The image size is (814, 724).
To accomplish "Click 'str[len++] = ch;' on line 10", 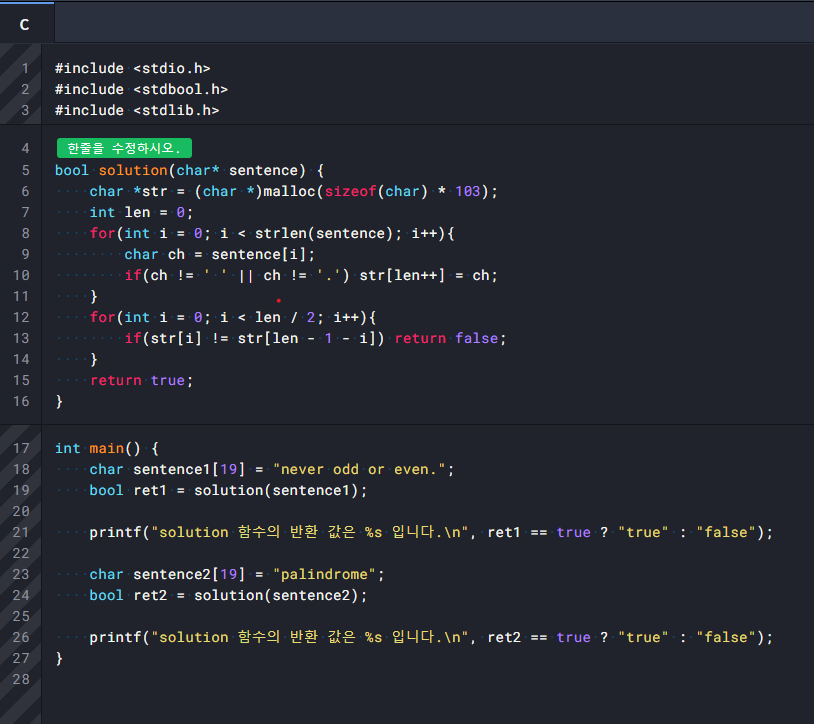I will point(428,275).
